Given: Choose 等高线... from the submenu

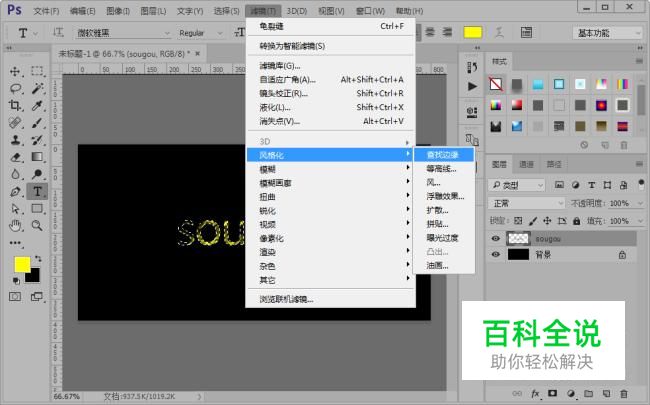Looking at the screenshot, I should point(444,169).
